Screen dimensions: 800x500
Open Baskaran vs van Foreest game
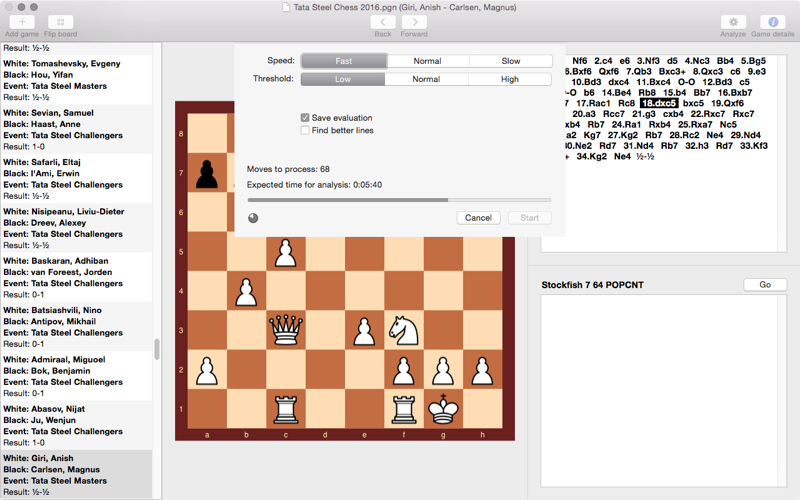point(76,278)
